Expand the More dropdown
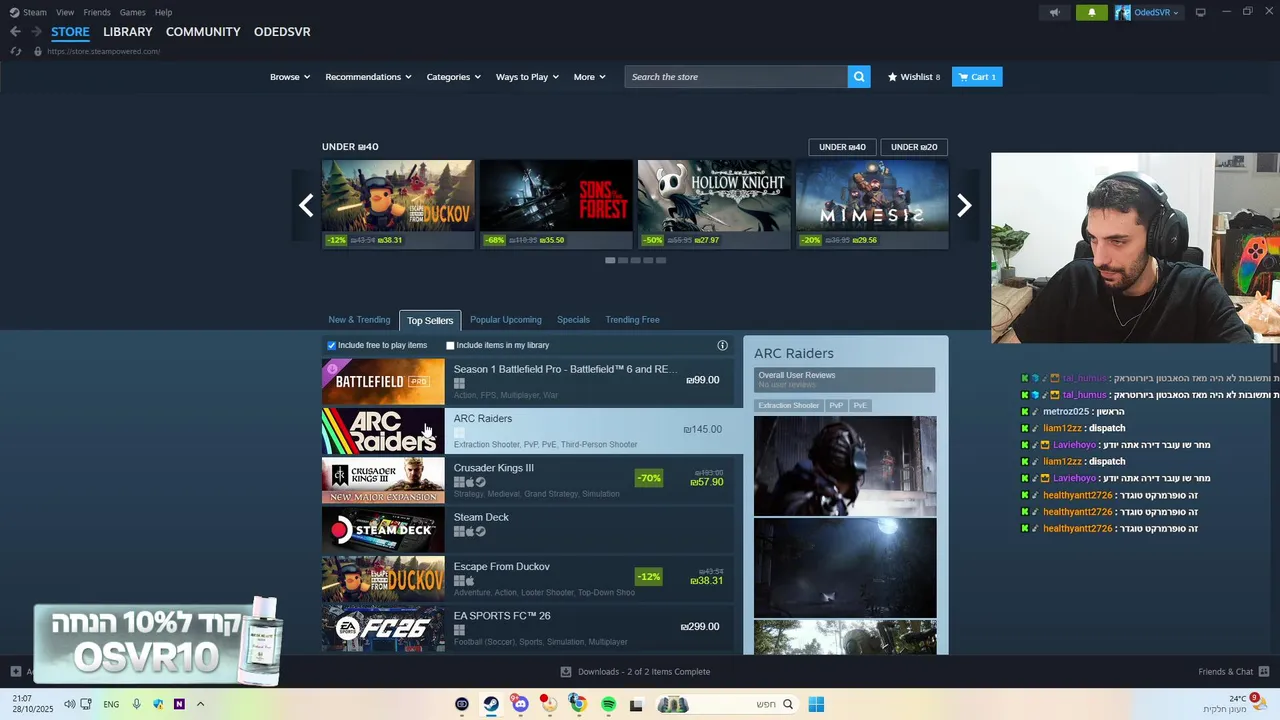This screenshot has height=720, width=1280. [589, 77]
